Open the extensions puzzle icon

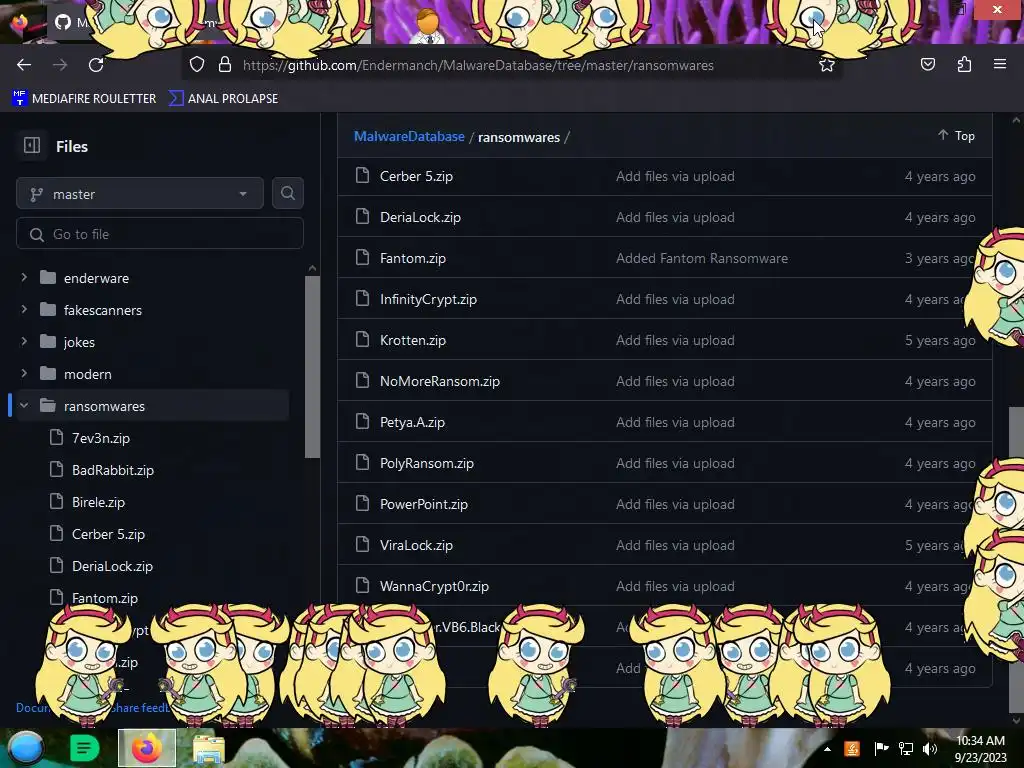(x=964, y=65)
